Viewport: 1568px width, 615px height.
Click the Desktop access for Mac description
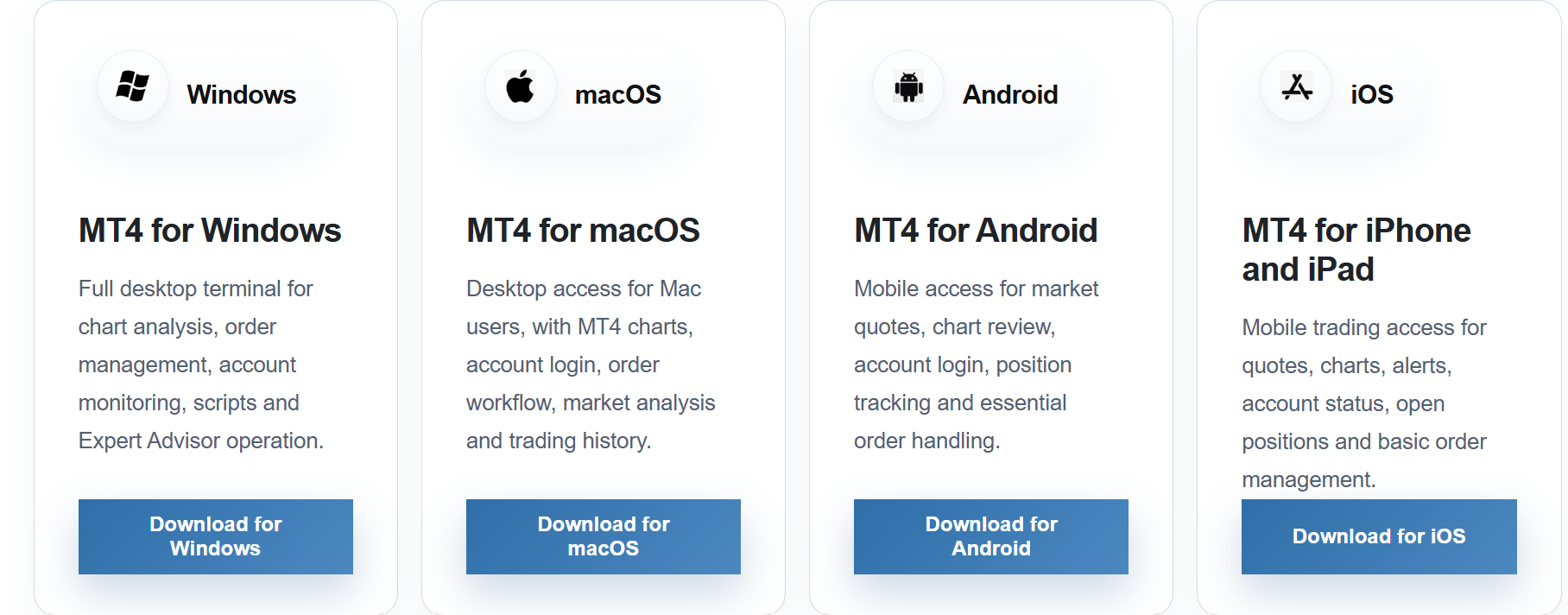click(x=591, y=365)
